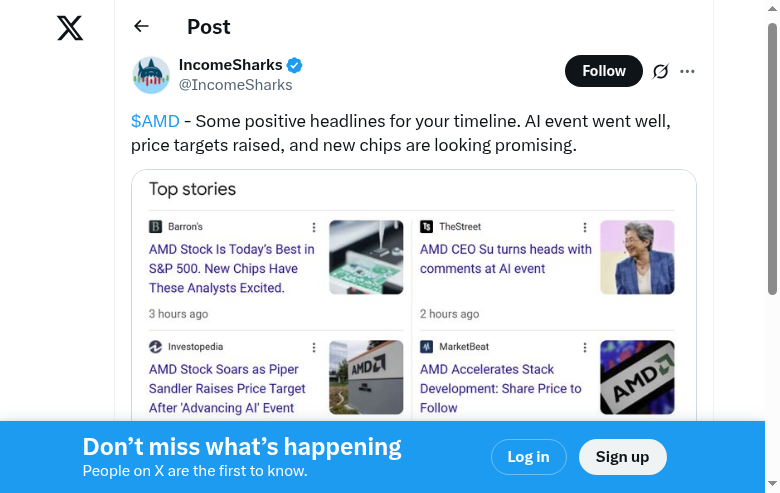
Task: Follow the IncomeSharks account
Action: click(x=603, y=71)
